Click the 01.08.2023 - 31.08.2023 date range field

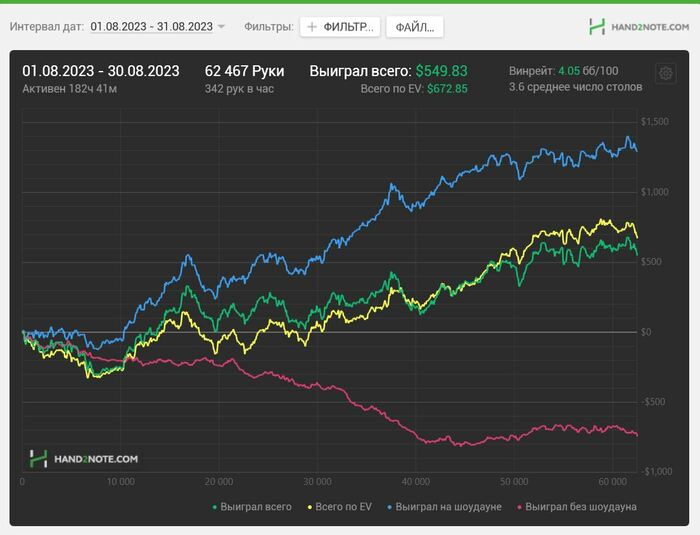151,27
